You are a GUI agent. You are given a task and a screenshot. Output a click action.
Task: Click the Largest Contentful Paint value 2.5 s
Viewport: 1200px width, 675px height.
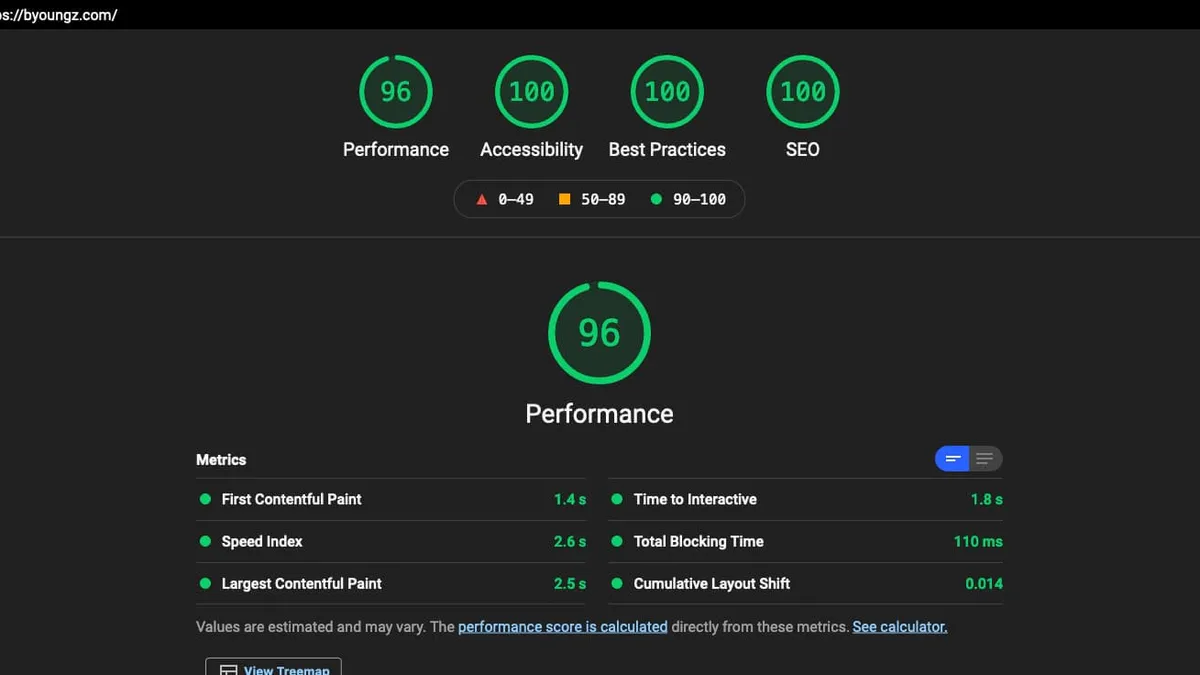570,583
